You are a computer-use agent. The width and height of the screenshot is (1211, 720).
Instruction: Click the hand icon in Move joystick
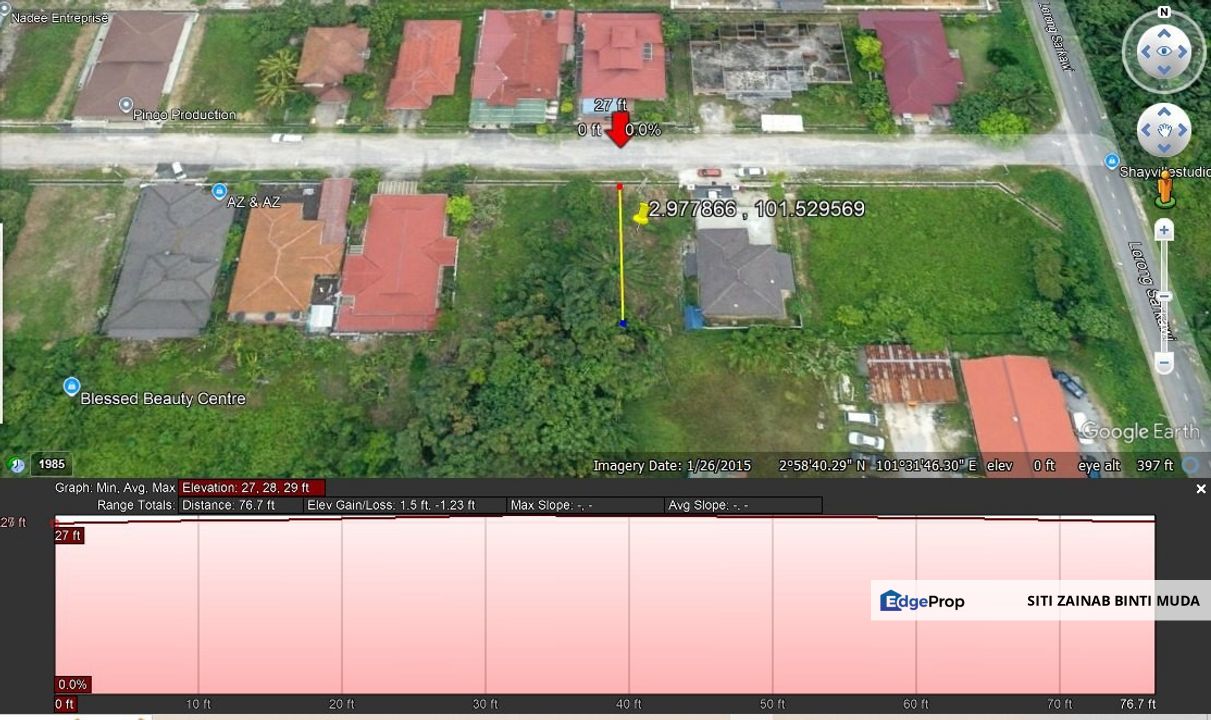1164,130
